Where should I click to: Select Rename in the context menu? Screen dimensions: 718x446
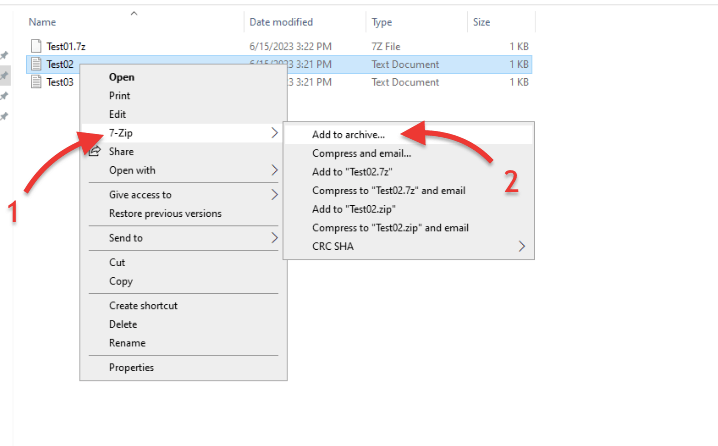pyautogui.click(x=127, y=343)
